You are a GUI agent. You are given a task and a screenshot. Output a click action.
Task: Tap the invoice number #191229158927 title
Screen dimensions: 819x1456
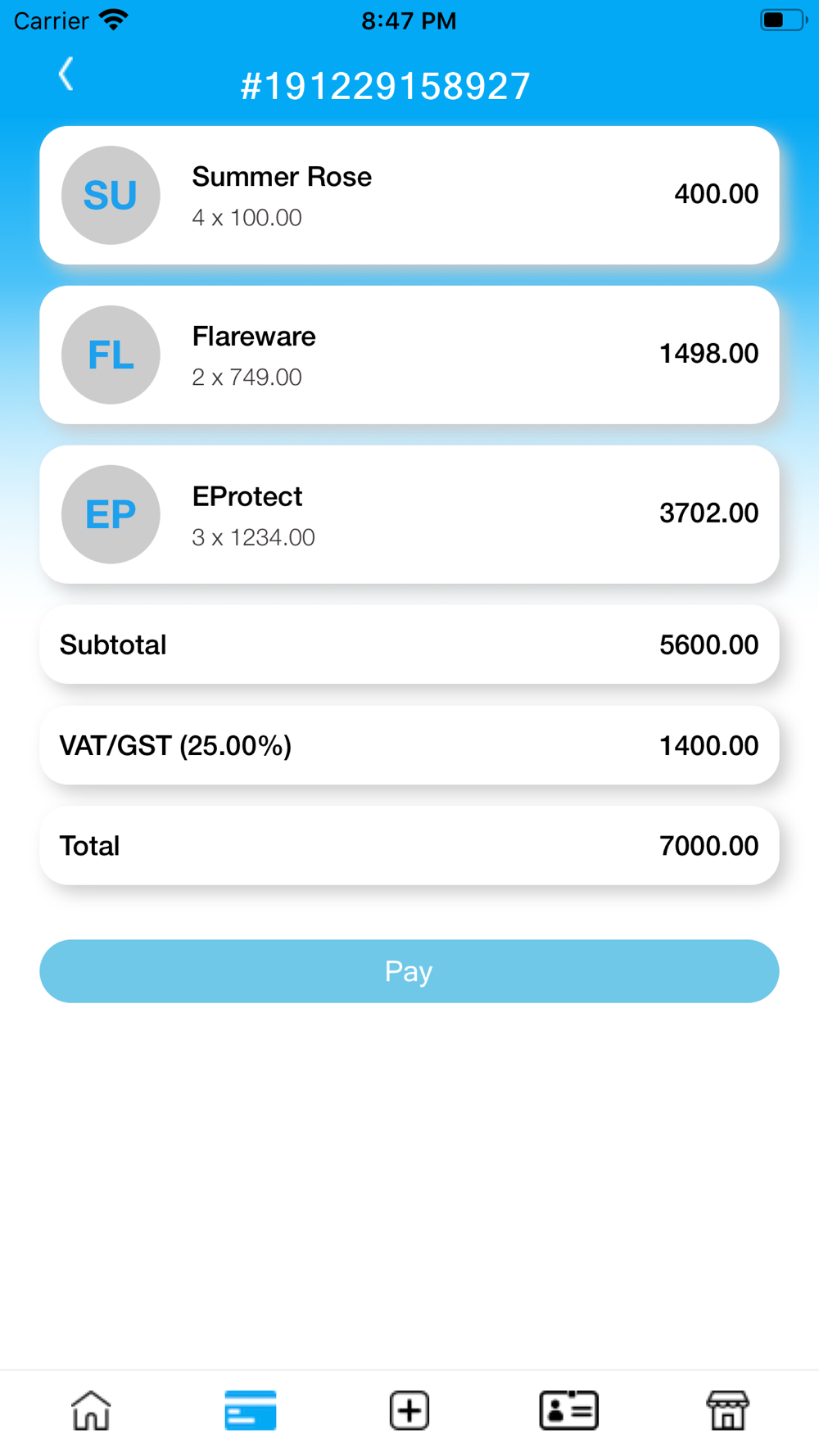(385, 86)
